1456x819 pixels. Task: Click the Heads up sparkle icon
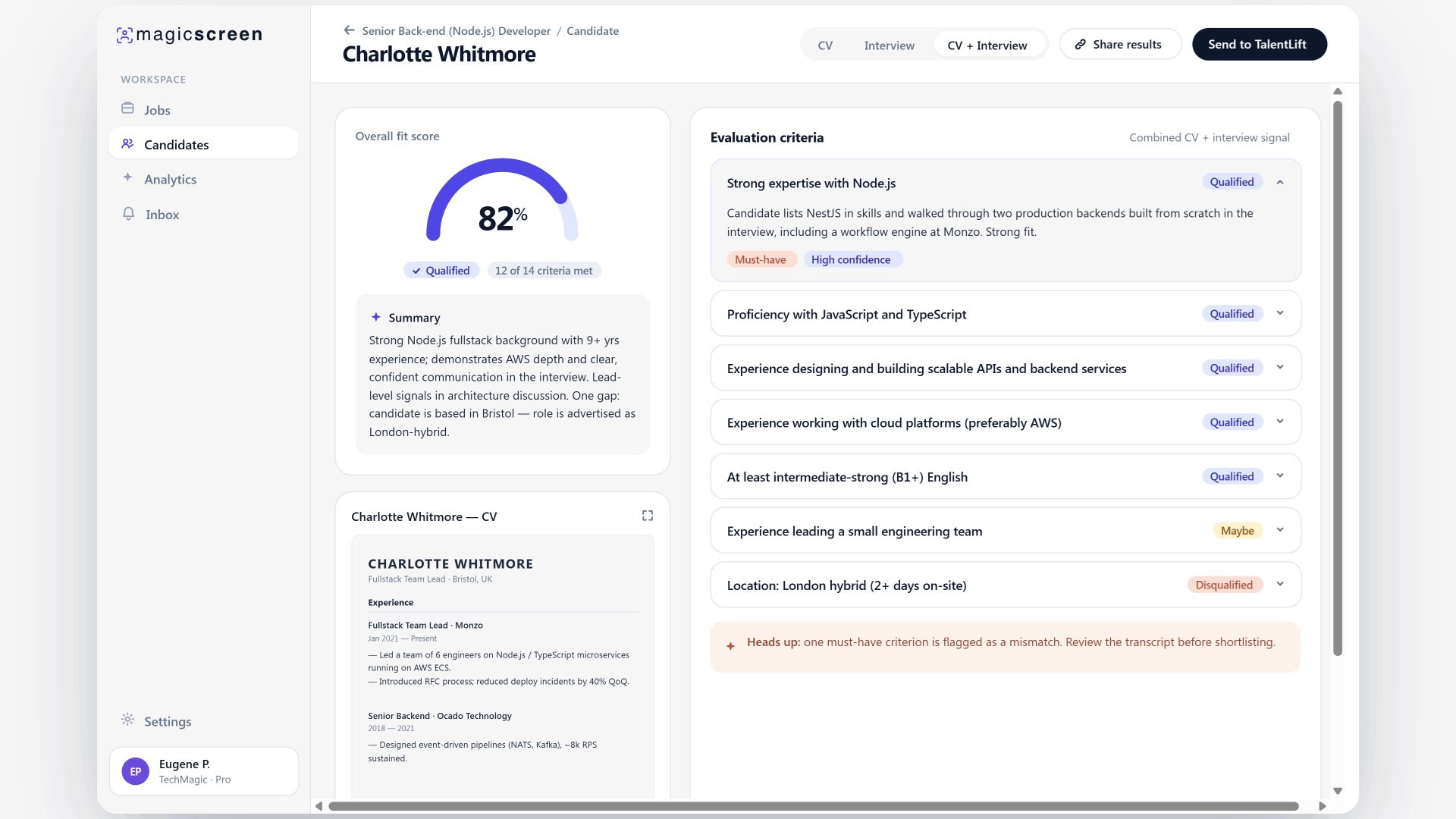730,646
